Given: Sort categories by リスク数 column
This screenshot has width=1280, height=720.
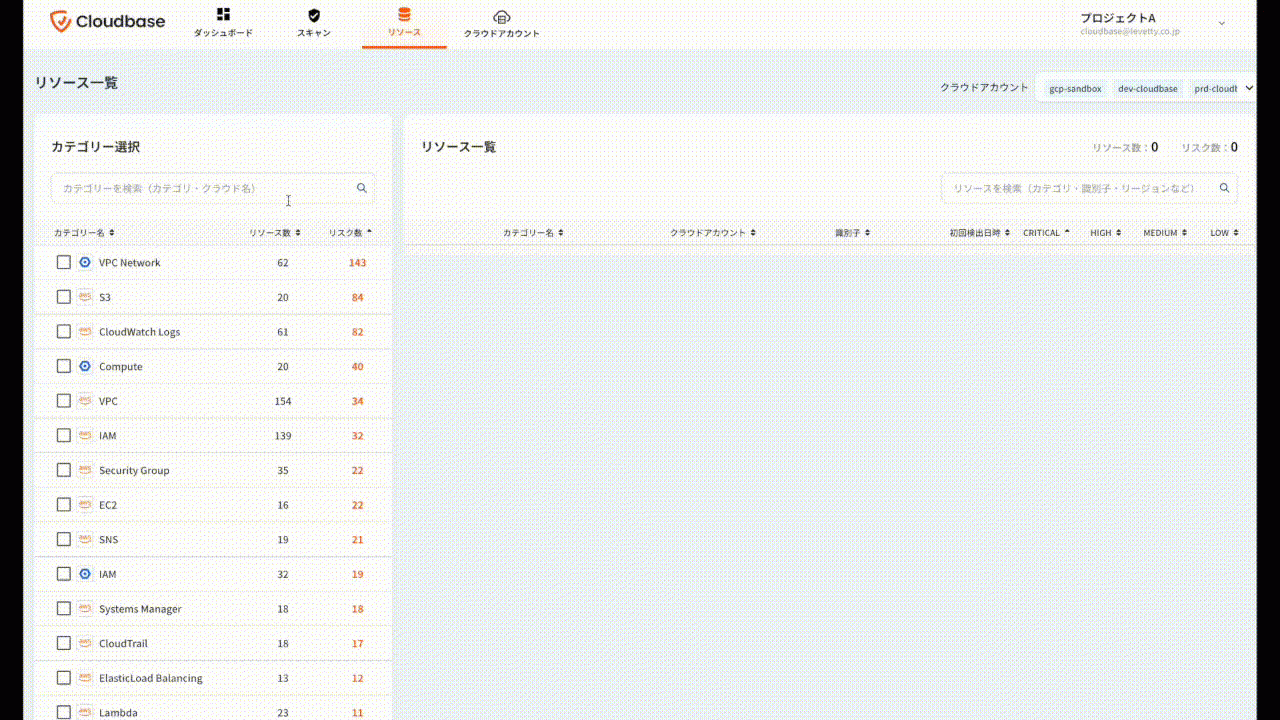Looking at the screenshot, I should [350, 233].
